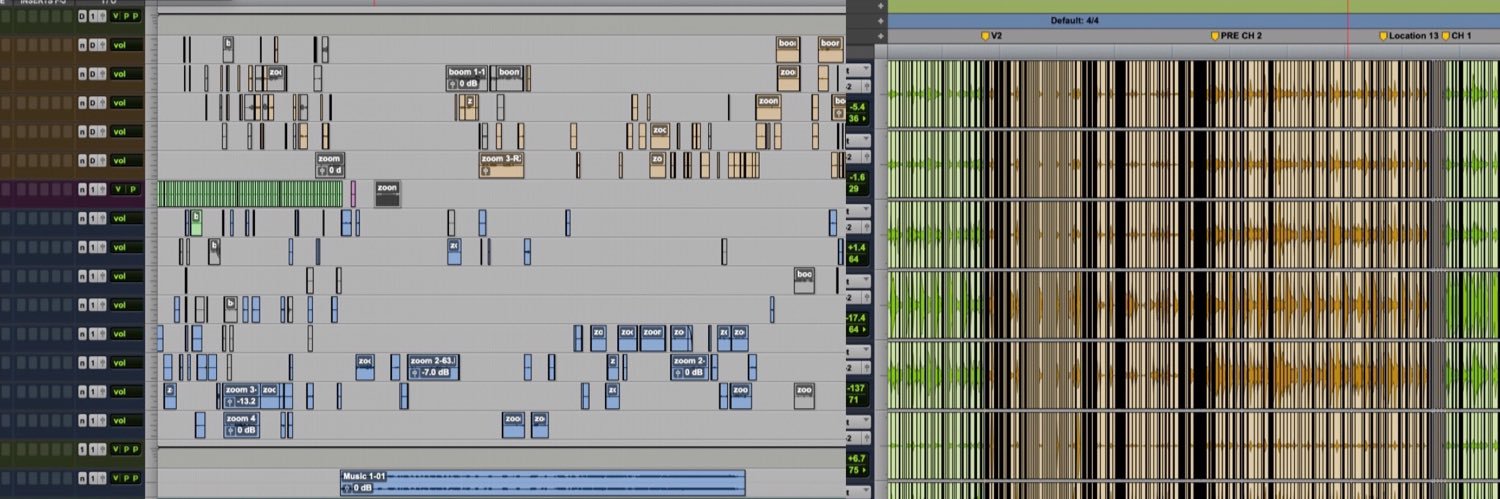Click the clip gain icon beside -7.0 dB
This screenshot has width=1500, height=499.
tap(414, 373)
